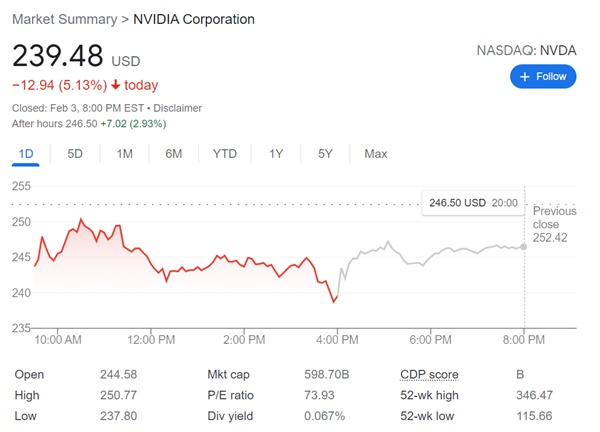Image resolution: width=600 pixels, height=432 pixels.
Task: Select the 5Y chart tab
Action: click(x=325, y=154)
